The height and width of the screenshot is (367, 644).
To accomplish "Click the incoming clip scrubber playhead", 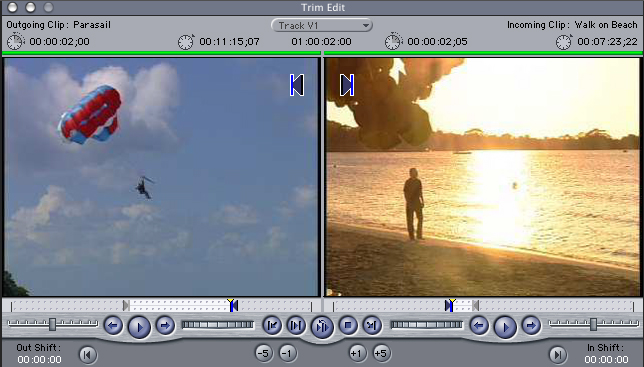I will [451, 305].
